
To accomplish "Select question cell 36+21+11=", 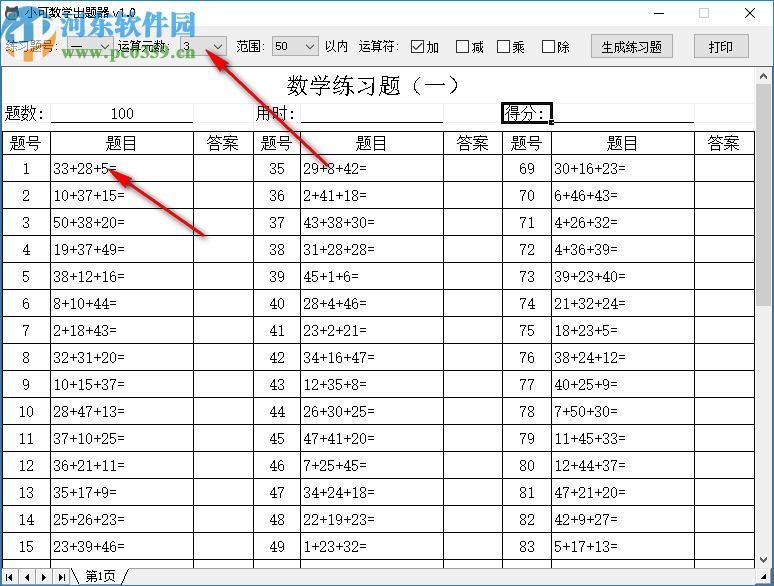I will [x=122, y=465].
